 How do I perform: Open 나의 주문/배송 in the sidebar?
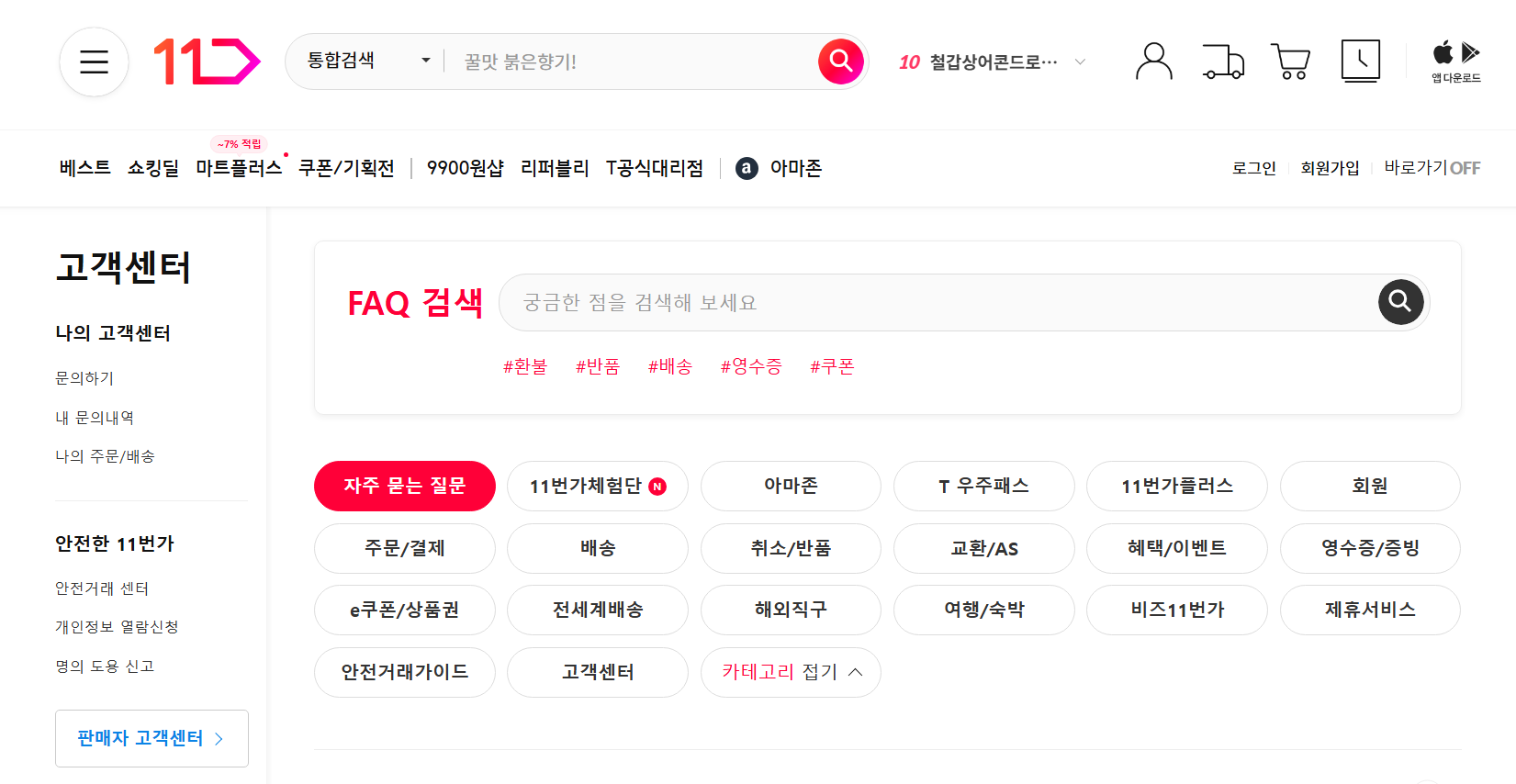(105, 456)
